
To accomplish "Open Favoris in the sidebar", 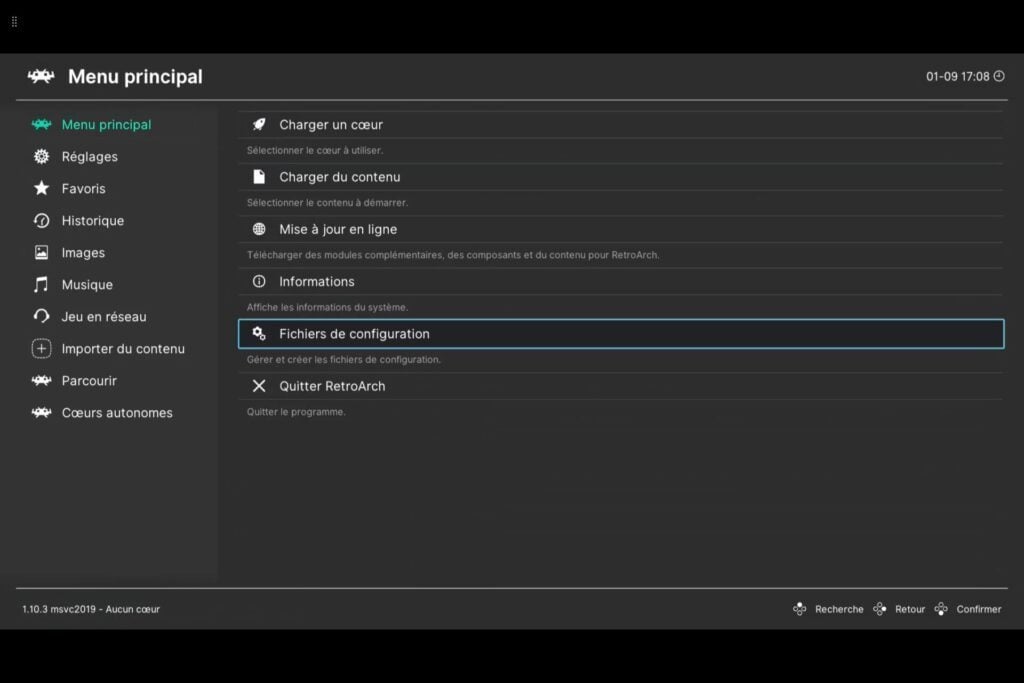I will coord(84,189).
